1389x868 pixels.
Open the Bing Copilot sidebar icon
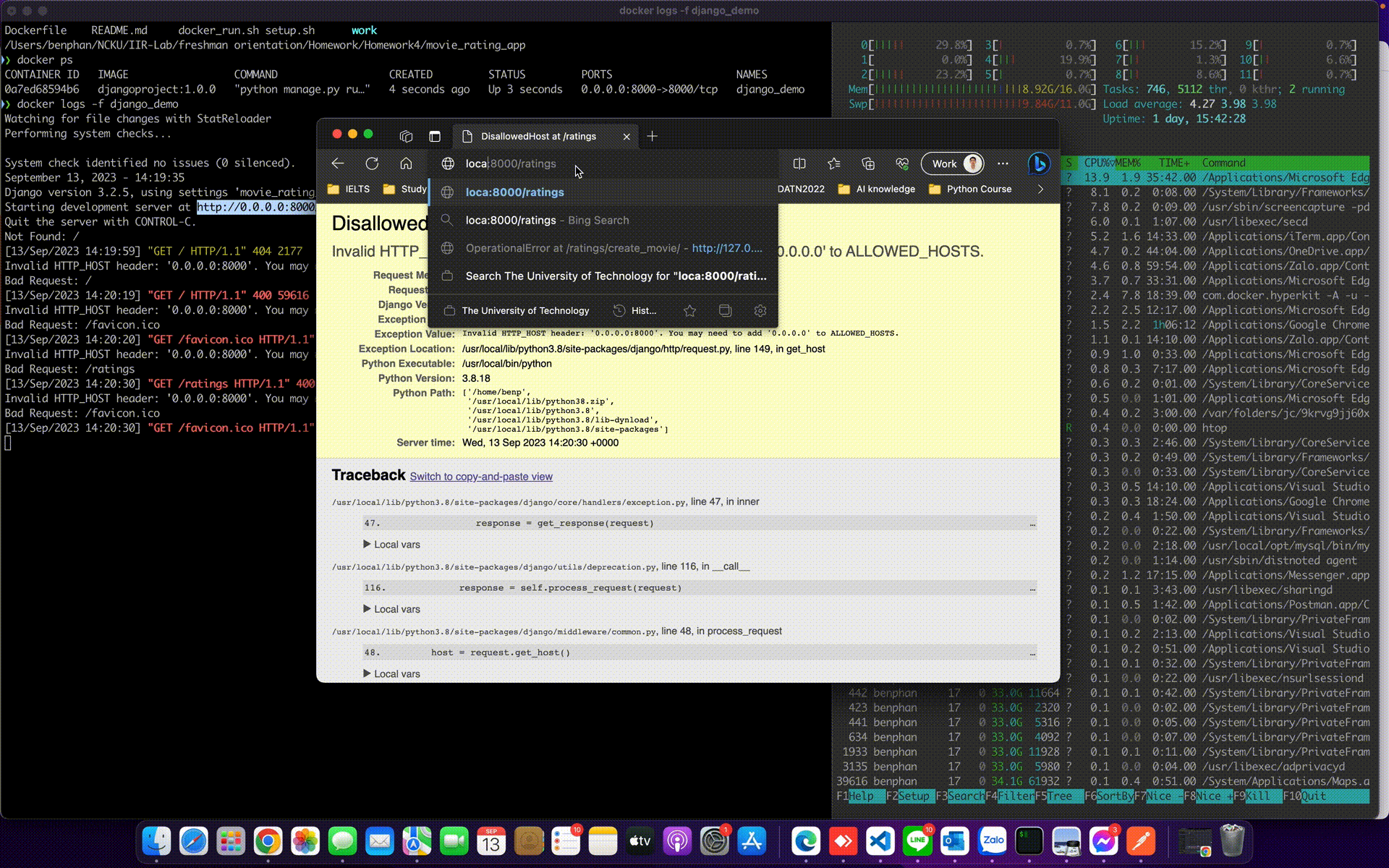pos(1038,163)
